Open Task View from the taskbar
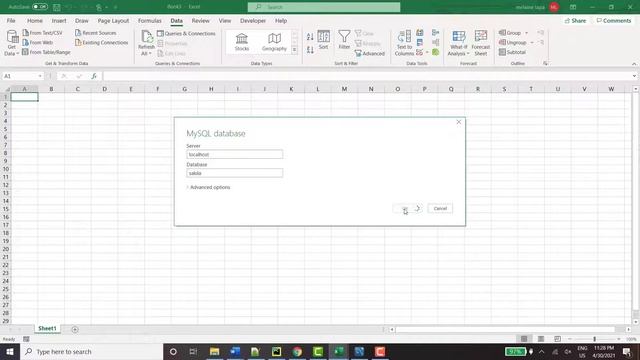 pyautogui.click(x=193, y=351)
